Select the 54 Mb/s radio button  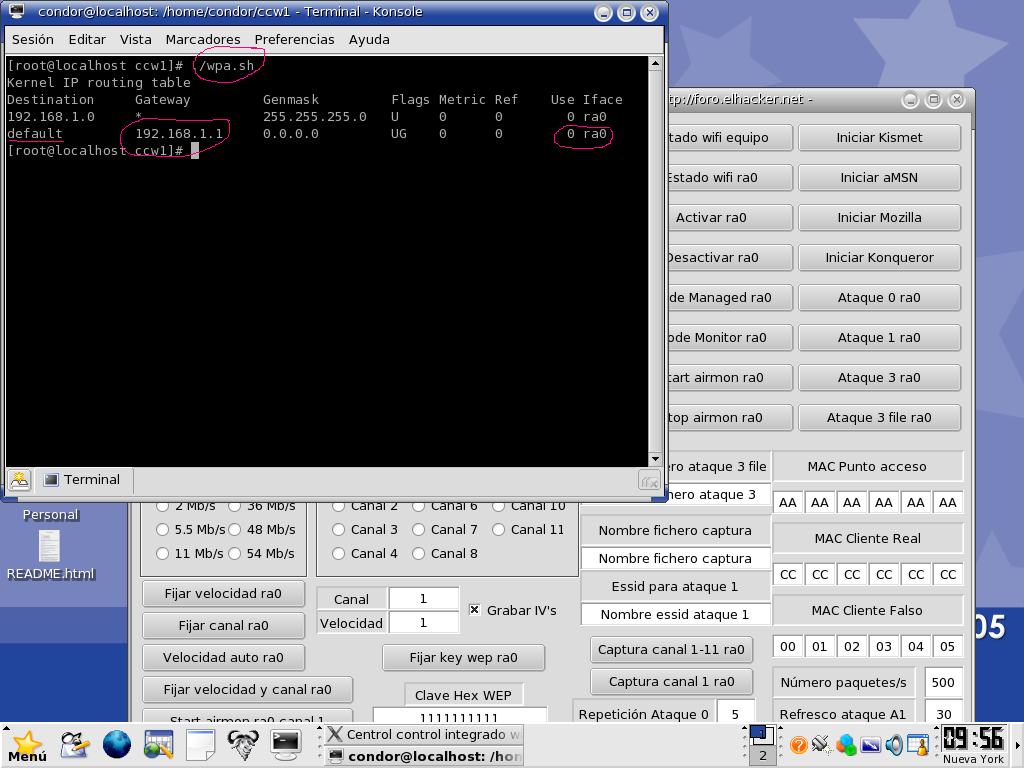234,554
